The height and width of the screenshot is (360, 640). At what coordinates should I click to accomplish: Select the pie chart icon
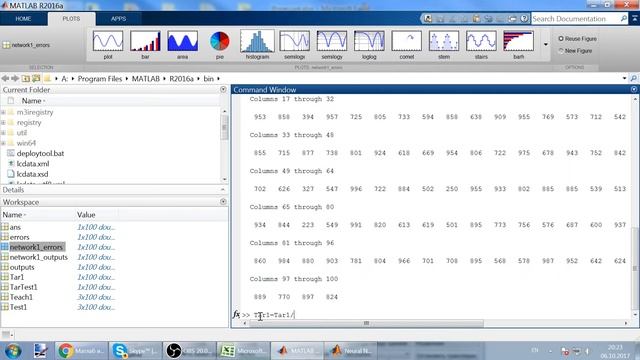[220, 45]
